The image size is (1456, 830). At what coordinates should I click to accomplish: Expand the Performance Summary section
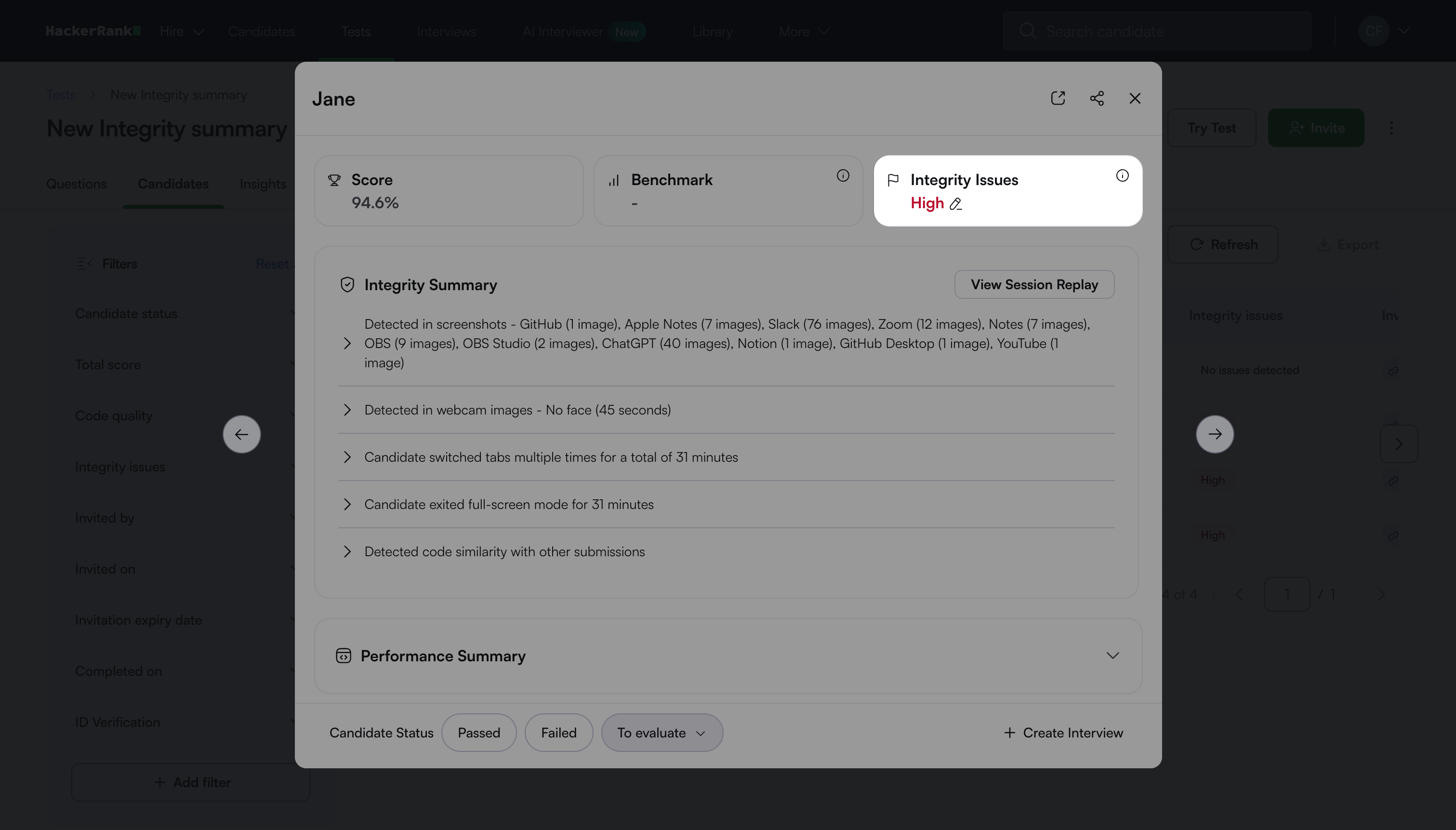pyautogui.click(x=1112, y=656)
